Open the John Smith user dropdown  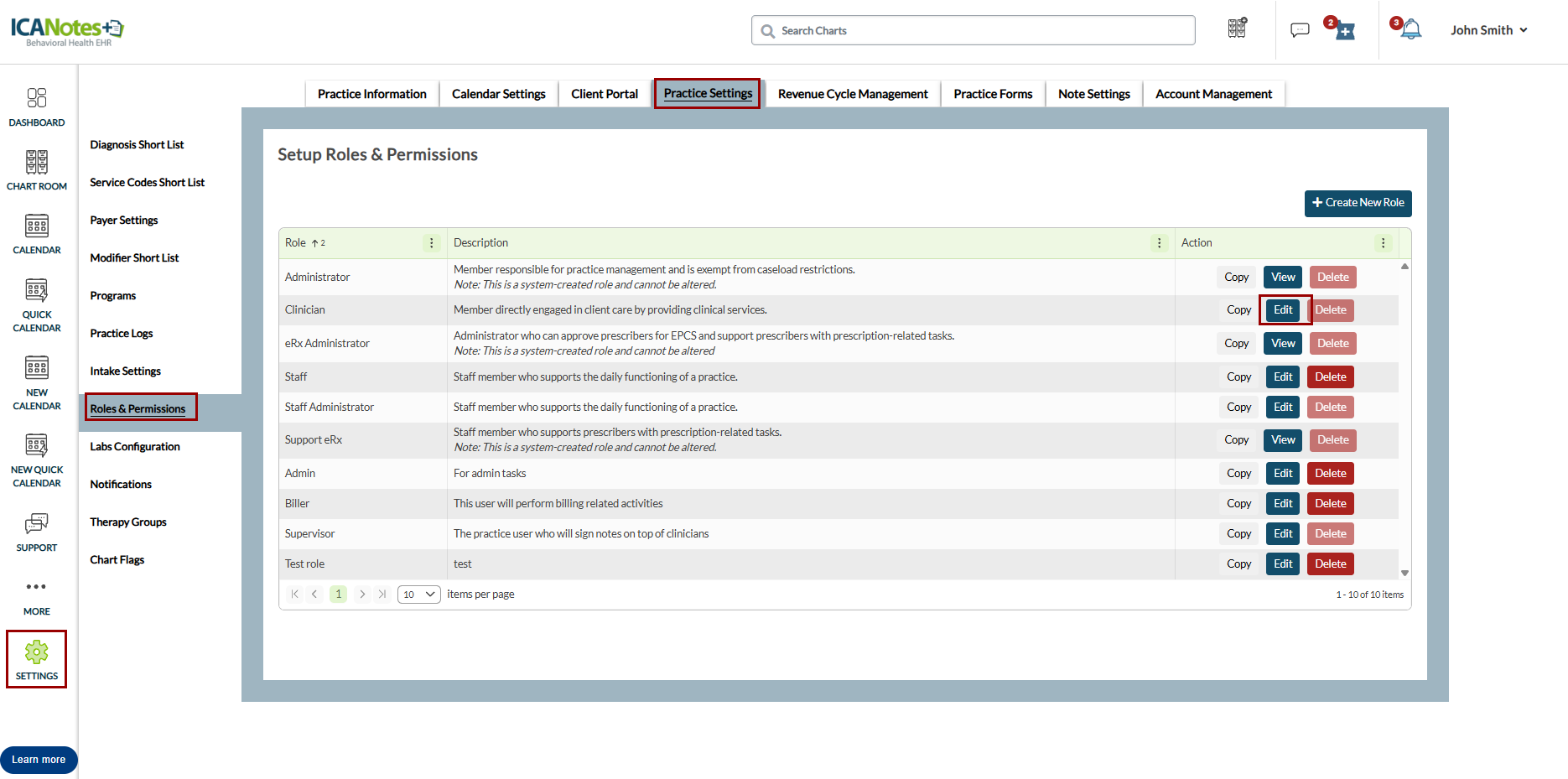point(1489,30)
